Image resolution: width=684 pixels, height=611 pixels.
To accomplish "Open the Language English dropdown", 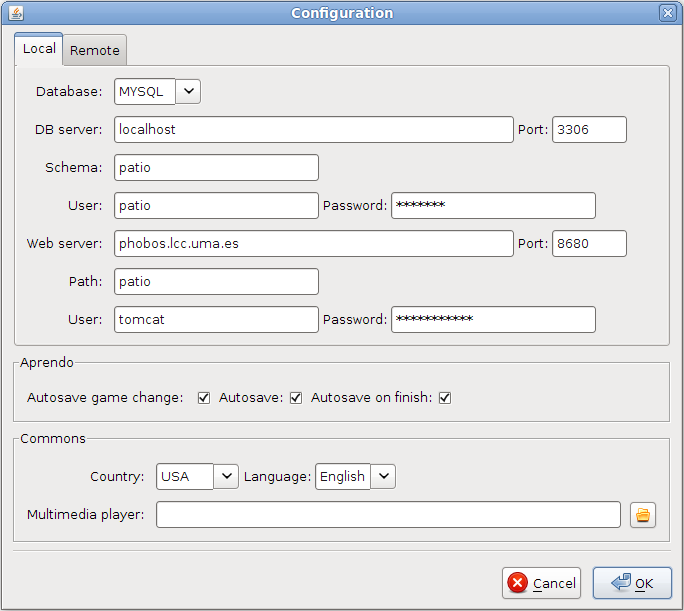I will coord(383,476).
